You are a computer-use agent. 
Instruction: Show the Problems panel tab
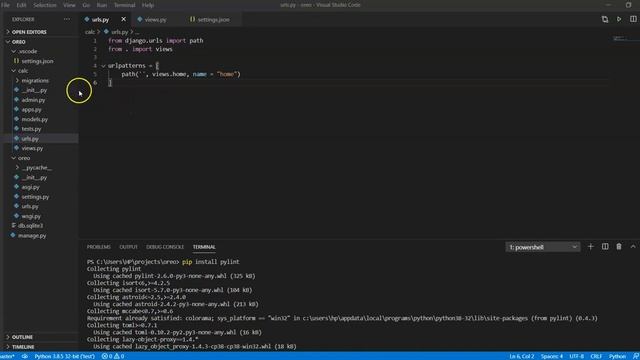tap(99, 247)
